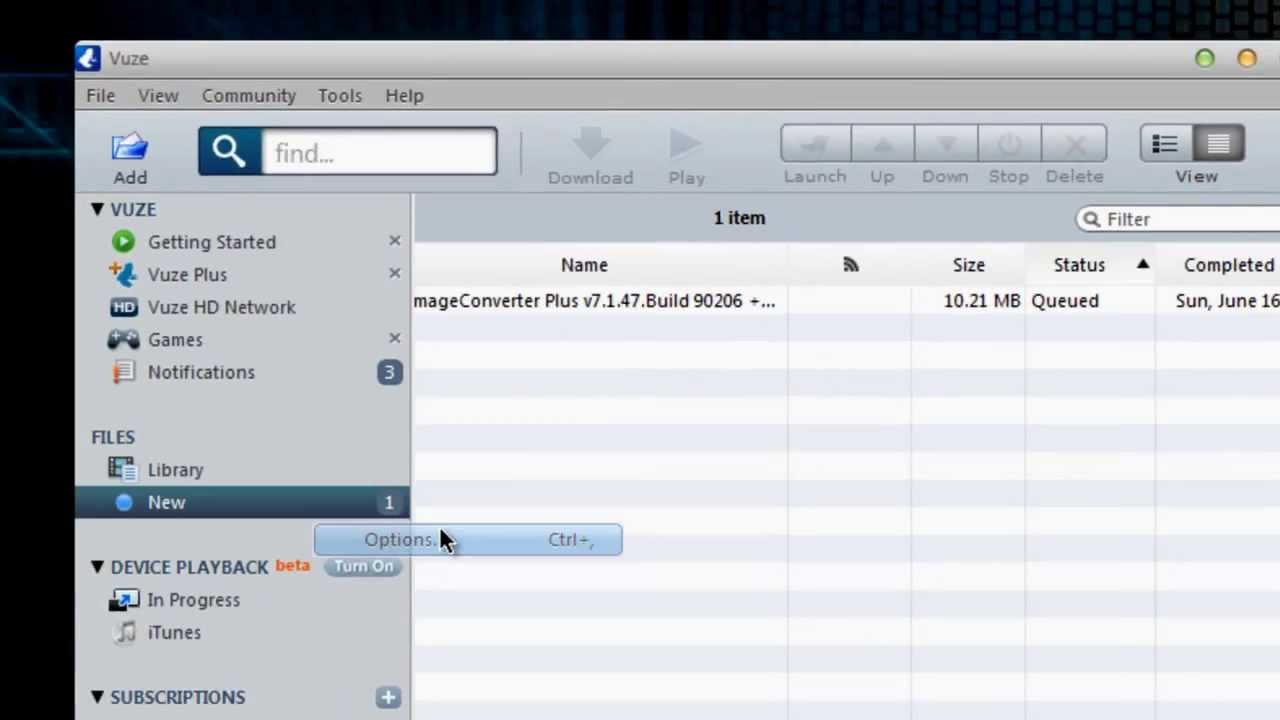The image size is (1280, 720).
Task: Turn On device playback
Action: pos(364,566)
